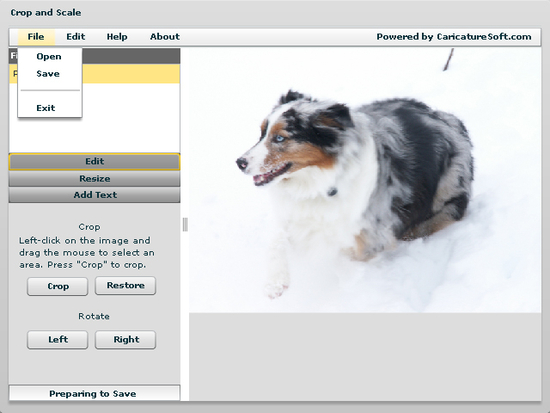
Task: Choose Open from File dropdown
Action: pos(49,56)
